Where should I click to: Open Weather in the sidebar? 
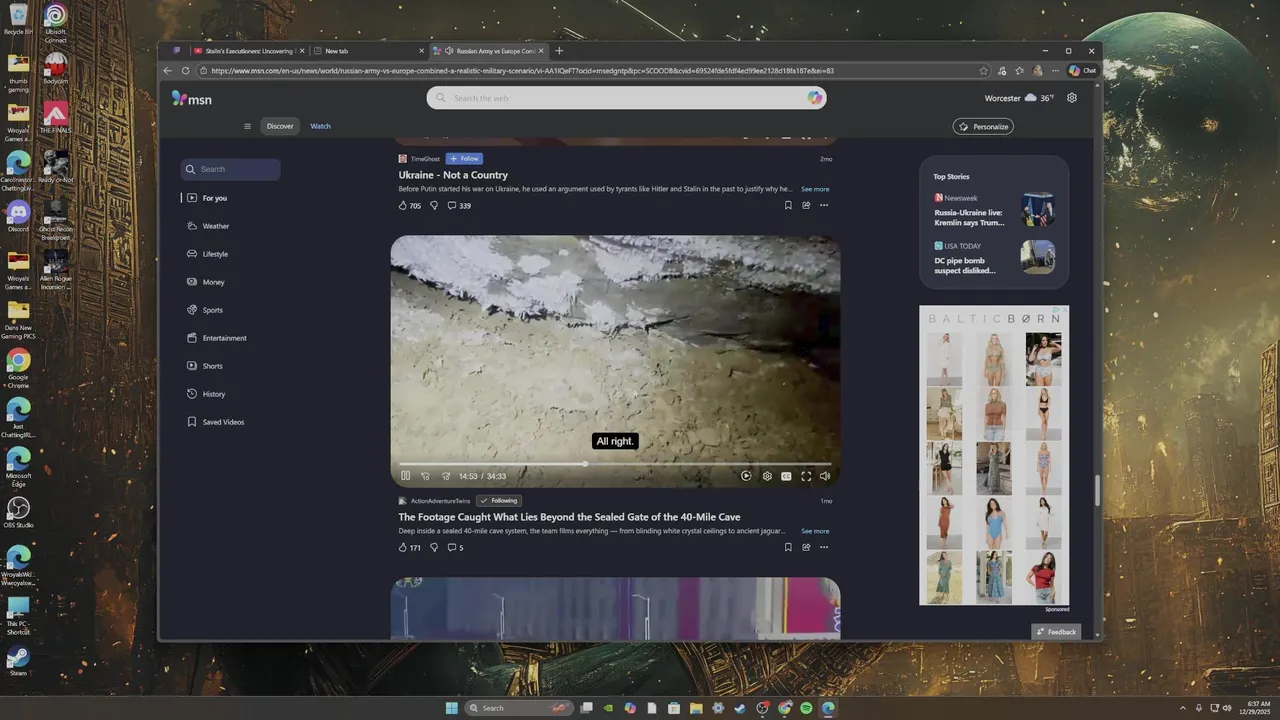click(x=216, y=226)
